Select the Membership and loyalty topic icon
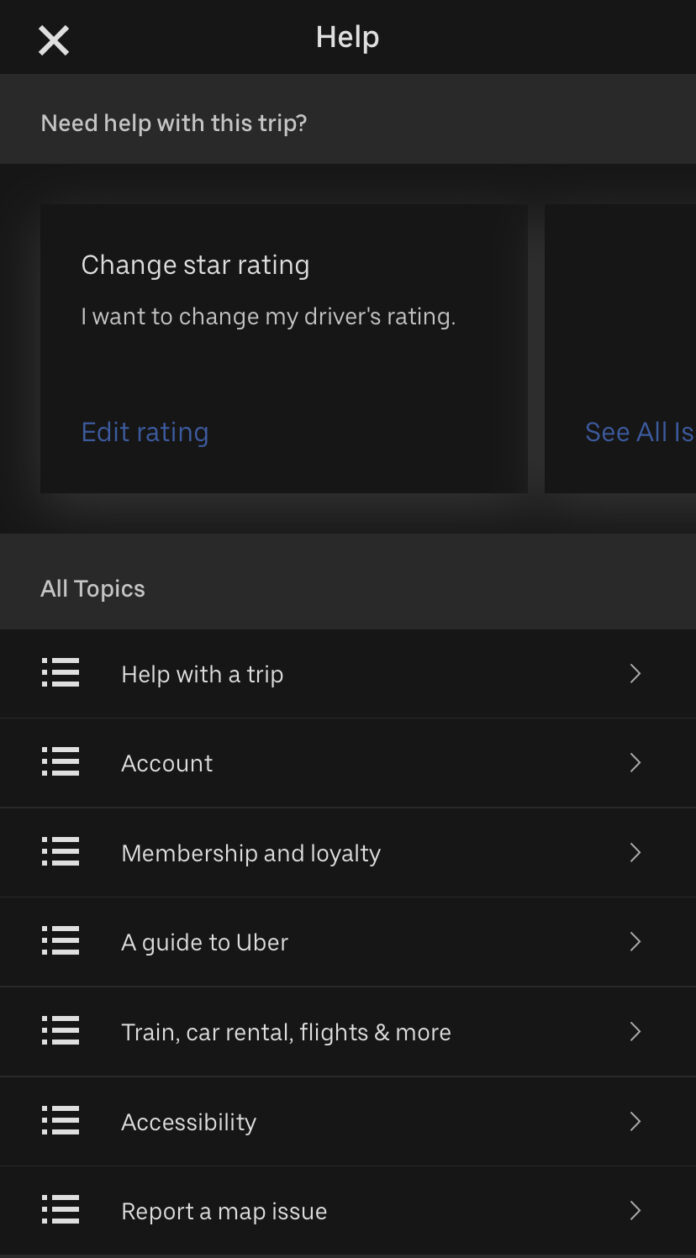This screenshot has height=1258, width=696. (60, 852)
